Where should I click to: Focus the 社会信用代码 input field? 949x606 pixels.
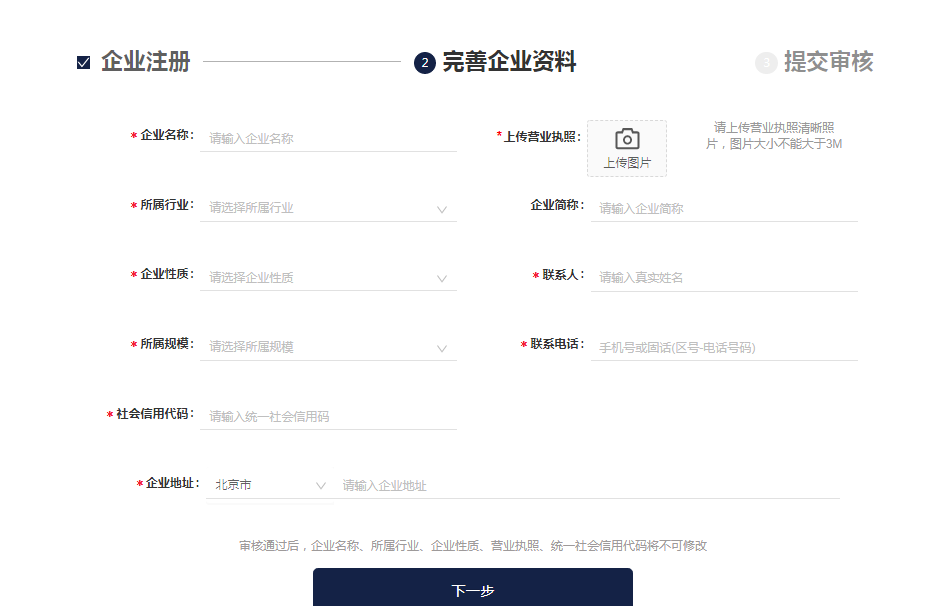pos(328,416)
